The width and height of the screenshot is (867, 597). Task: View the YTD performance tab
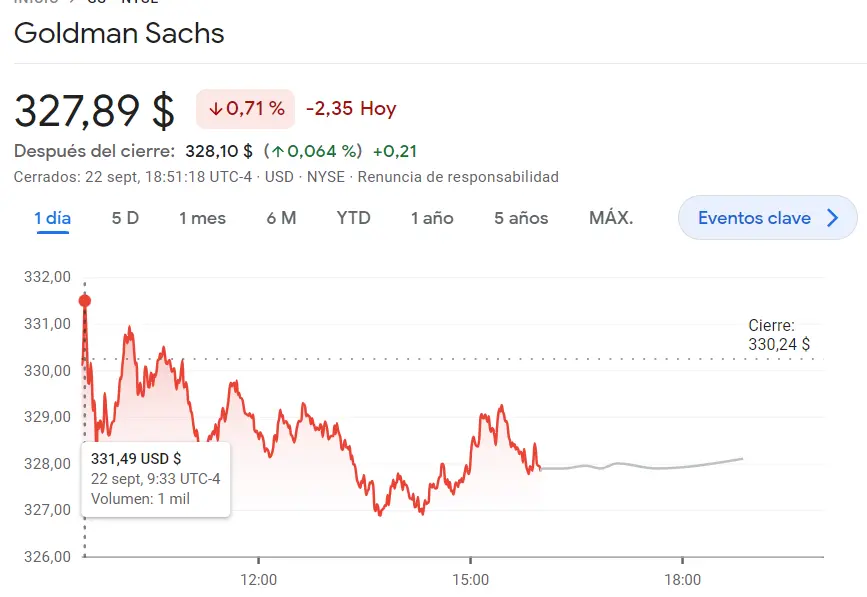[352, 217]
